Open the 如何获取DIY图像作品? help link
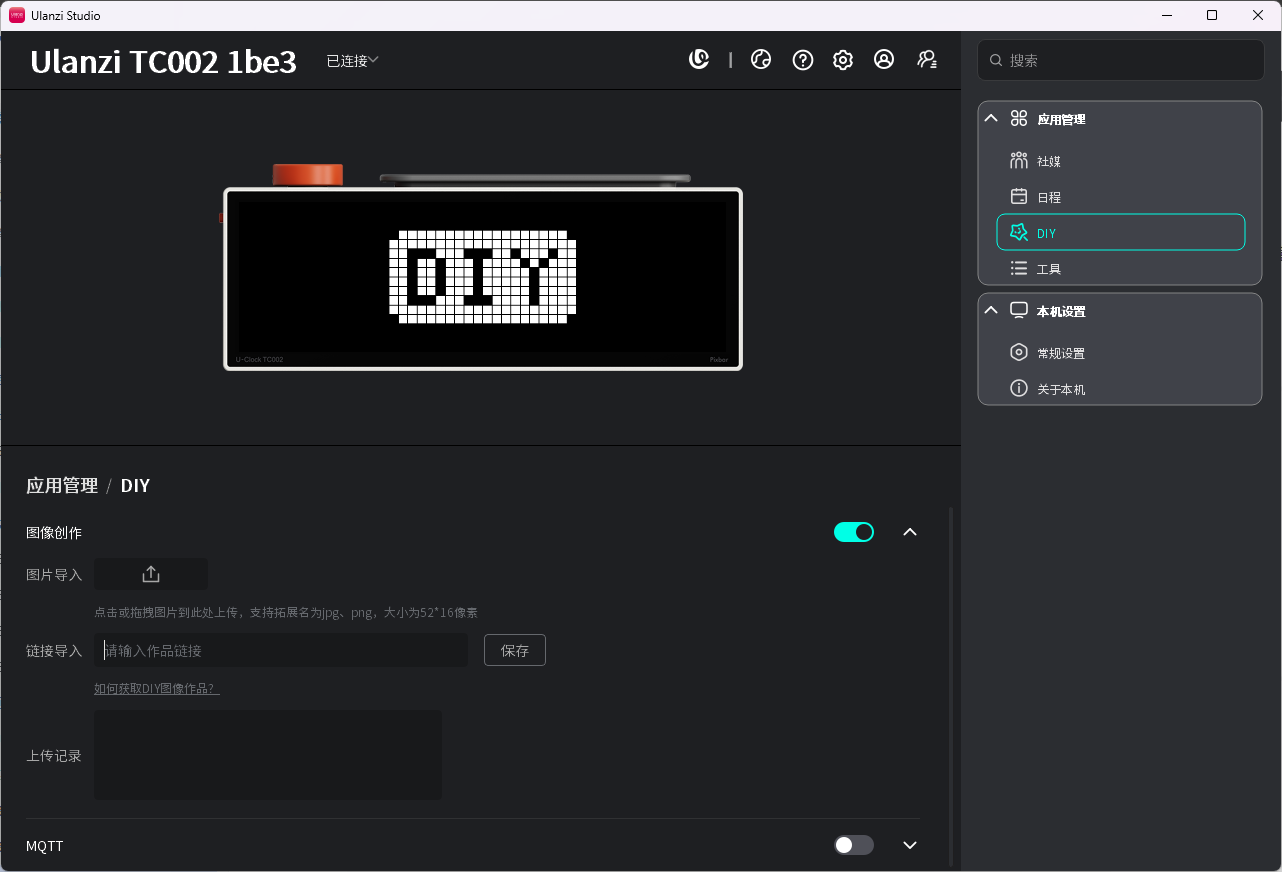Screen dimensions: 1282x872 [x=157, y=688]
